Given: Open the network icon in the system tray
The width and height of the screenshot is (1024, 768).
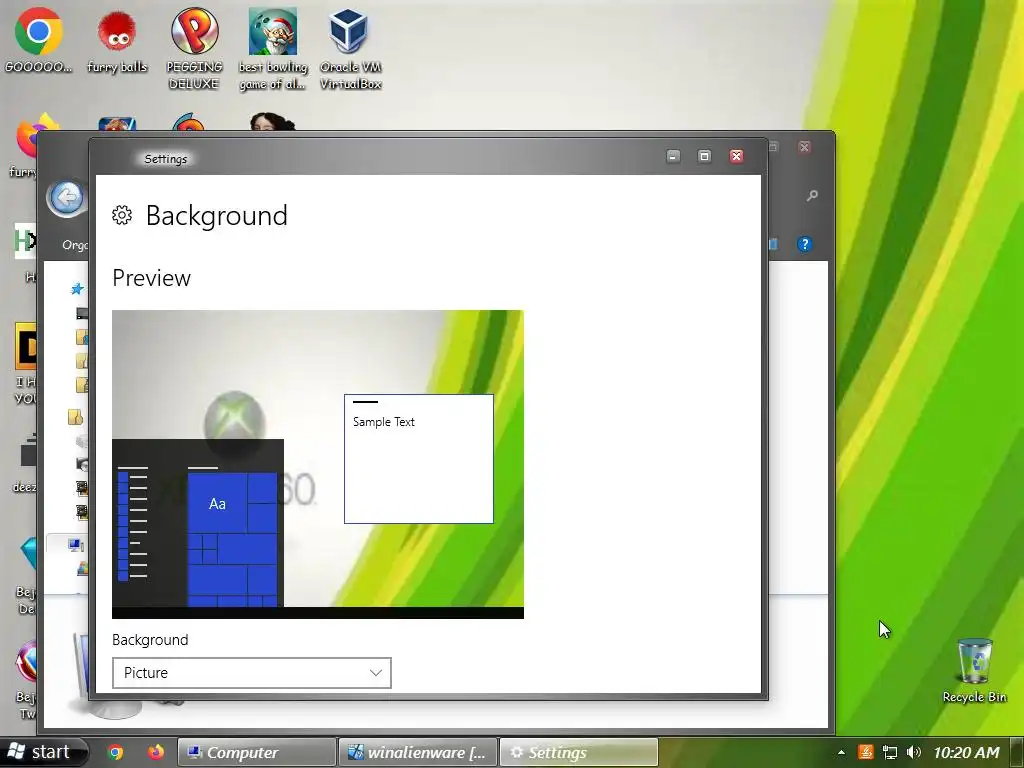Looking at the screenshot, I should coord(889,752).
